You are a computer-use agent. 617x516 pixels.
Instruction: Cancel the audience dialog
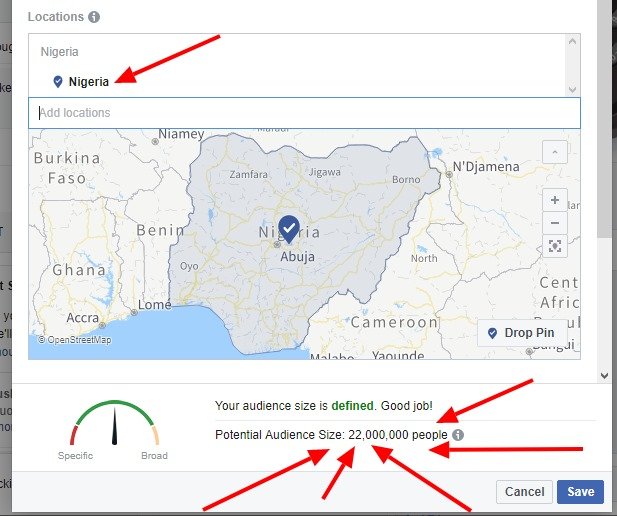525,492
